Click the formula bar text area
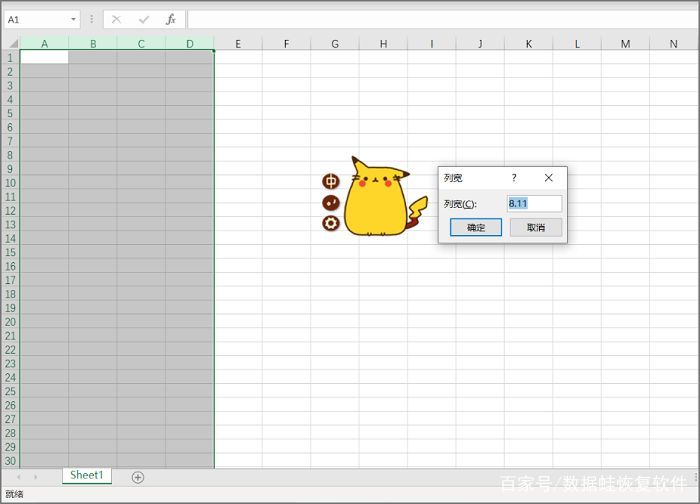Viewport: 700px width, 504px height. pyautogui.click(x=442, y=19)
